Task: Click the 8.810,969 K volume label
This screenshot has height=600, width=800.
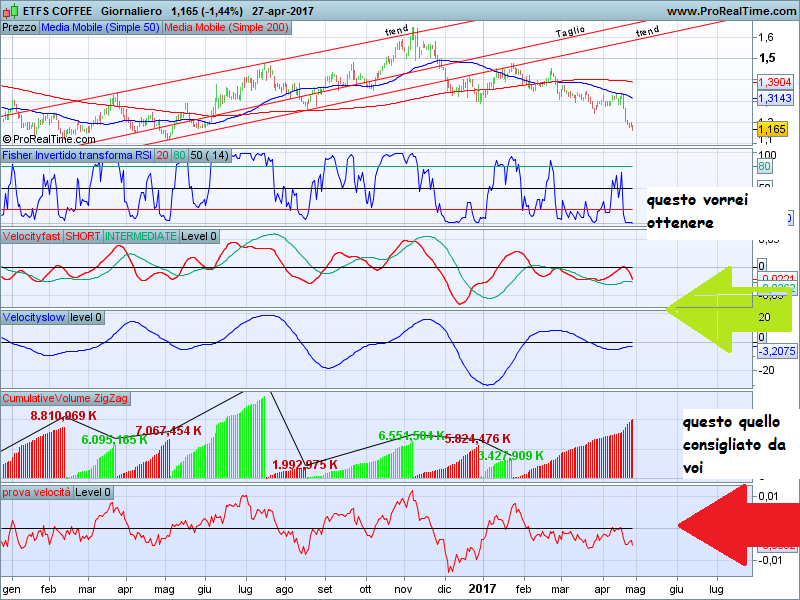Action: click(63, 416)
